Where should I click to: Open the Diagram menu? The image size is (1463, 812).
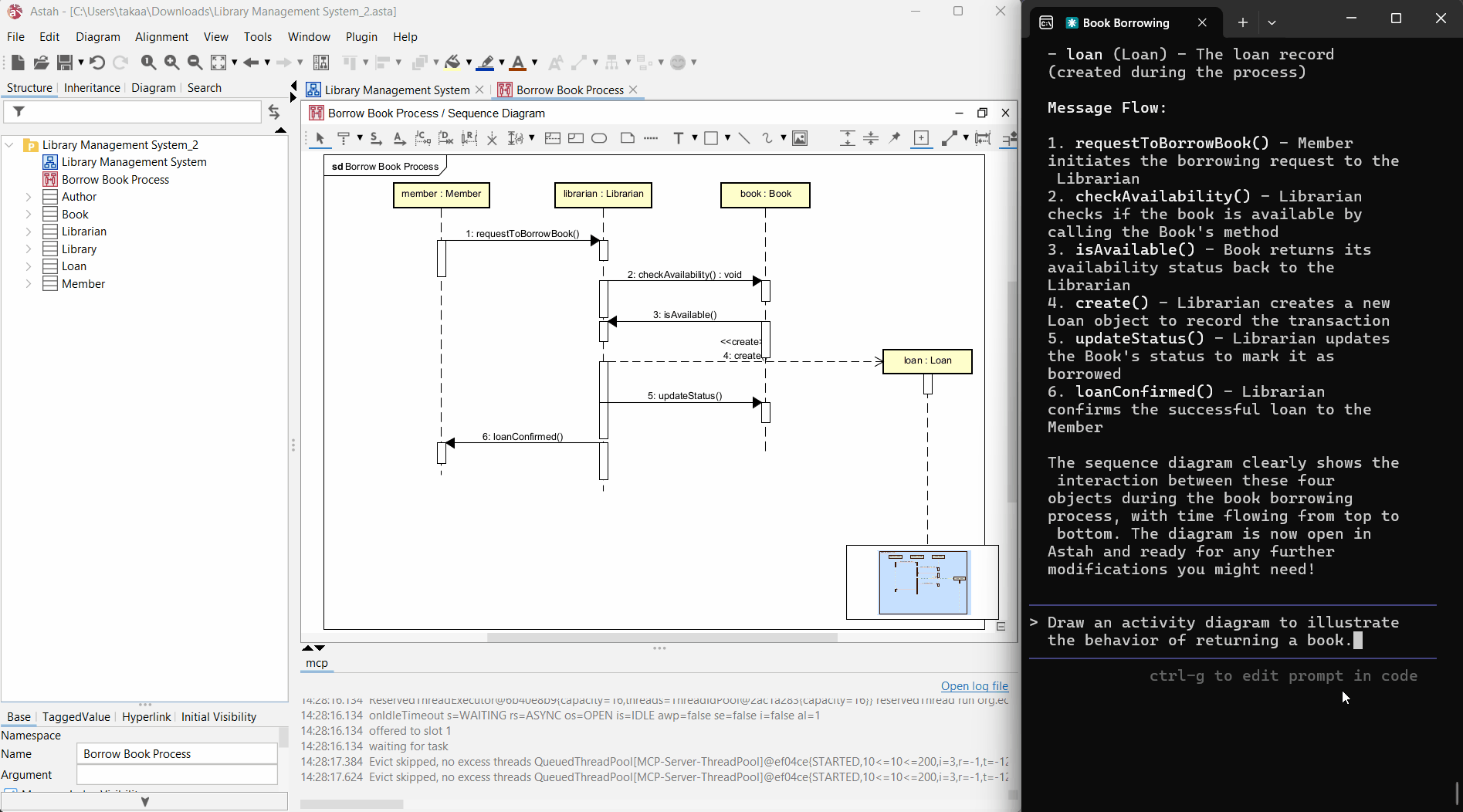(x=97, y=37)
